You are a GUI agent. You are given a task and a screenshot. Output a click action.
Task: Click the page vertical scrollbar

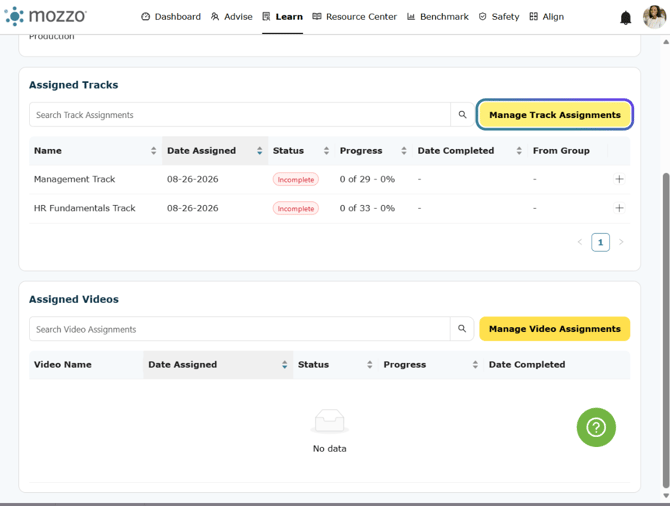[x=666, y=330]
